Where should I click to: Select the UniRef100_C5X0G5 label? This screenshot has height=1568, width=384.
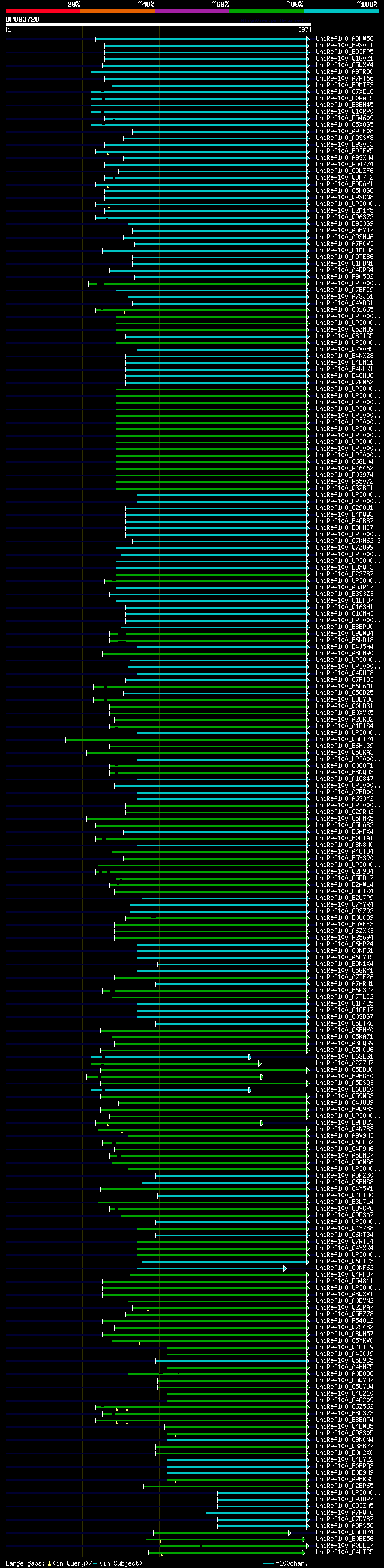344,125
